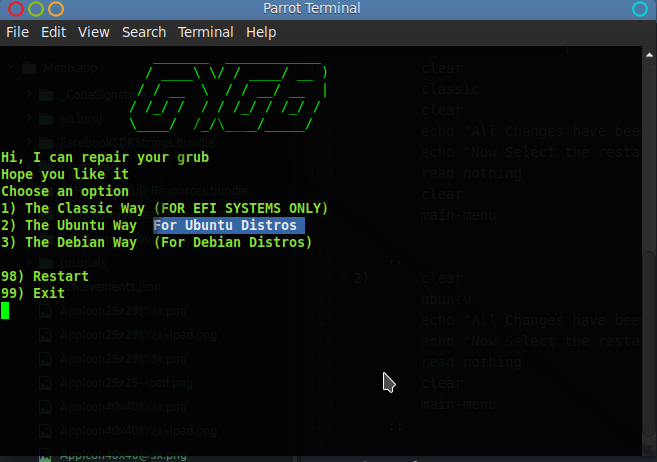The height and width of the screenshot is (462, 657).
Task: Open the Terminal menu
Action: (206, 32)
